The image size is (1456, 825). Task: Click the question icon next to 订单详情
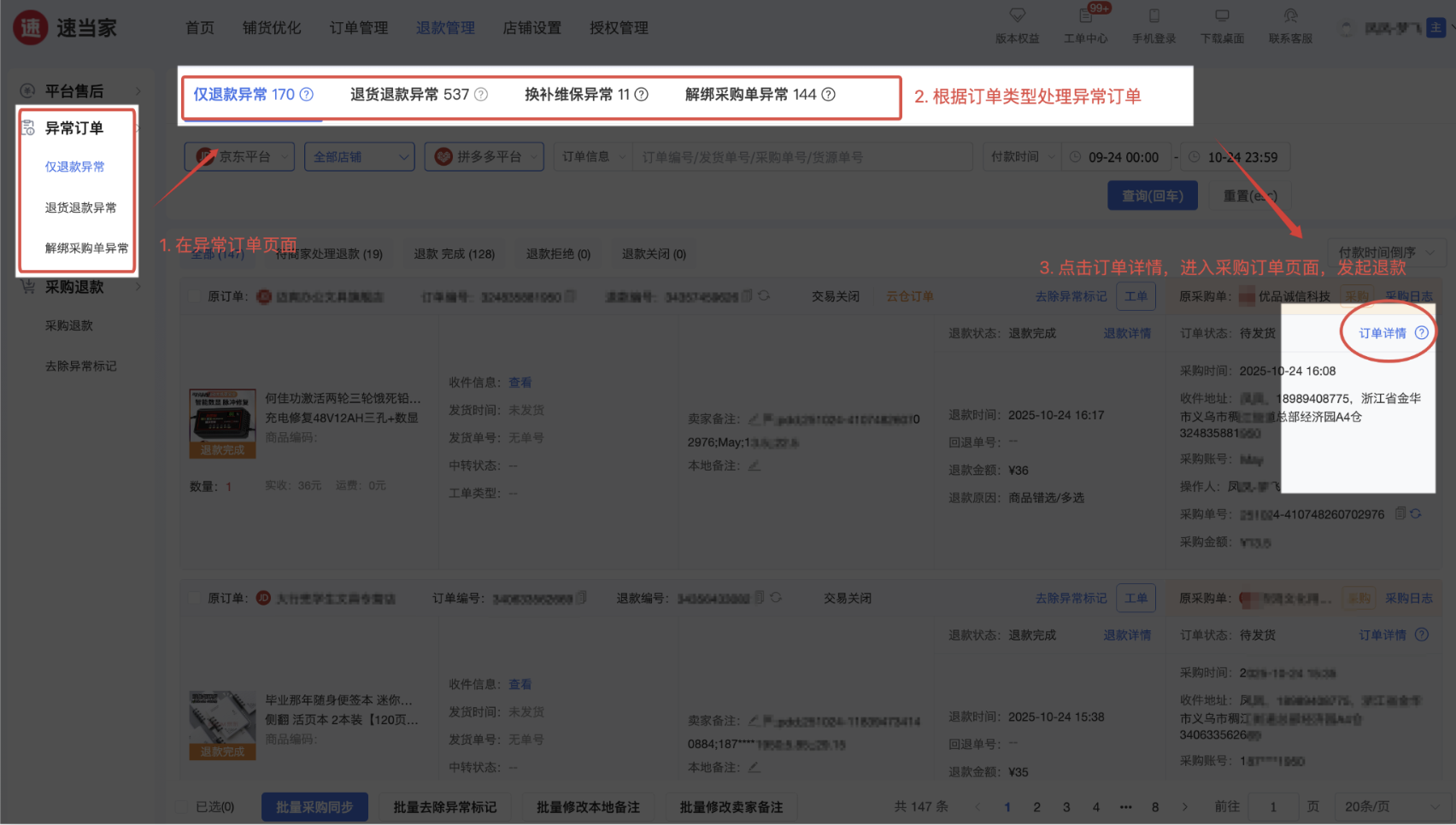pyautogui.click(x=1422, y=333)
